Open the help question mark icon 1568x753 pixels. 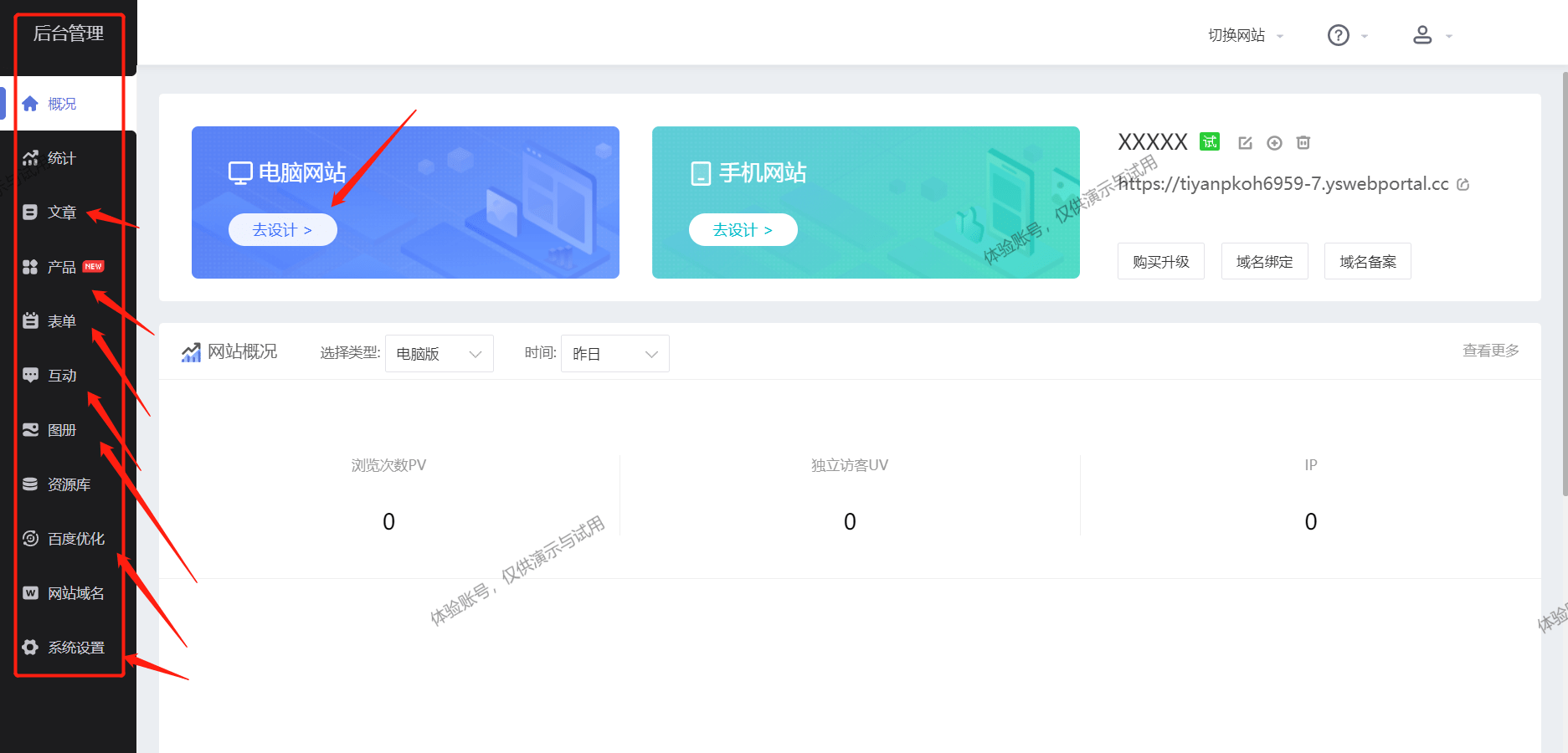(1339, 35)
